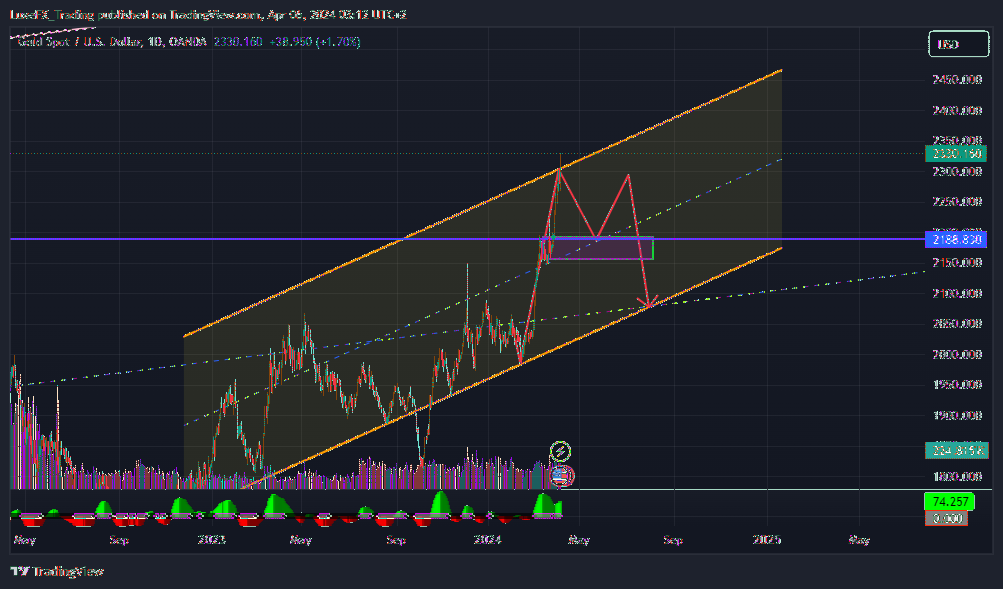Click the grey 0.000 indicator value
Viewport: 1003px width, 589px height.
click(x=946, y=518)
